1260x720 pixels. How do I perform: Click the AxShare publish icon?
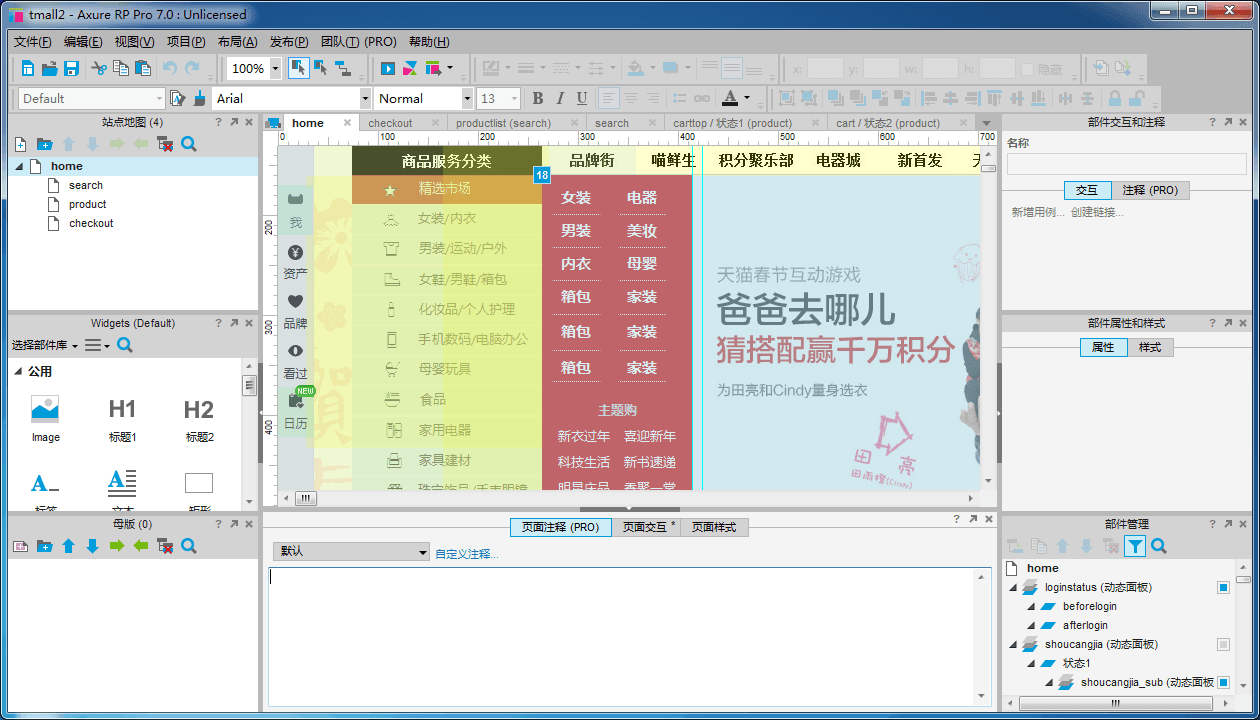[x=410, y=68]
